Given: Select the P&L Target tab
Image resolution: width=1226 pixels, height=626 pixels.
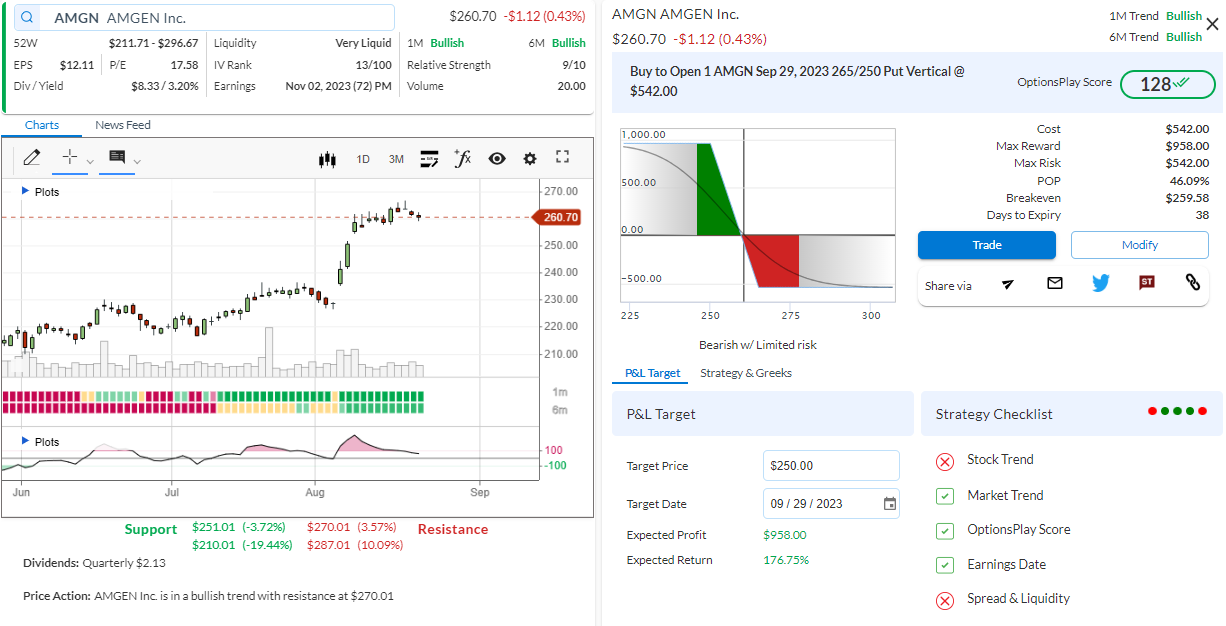Looking at the screenshot, I should tap(652, 373).
